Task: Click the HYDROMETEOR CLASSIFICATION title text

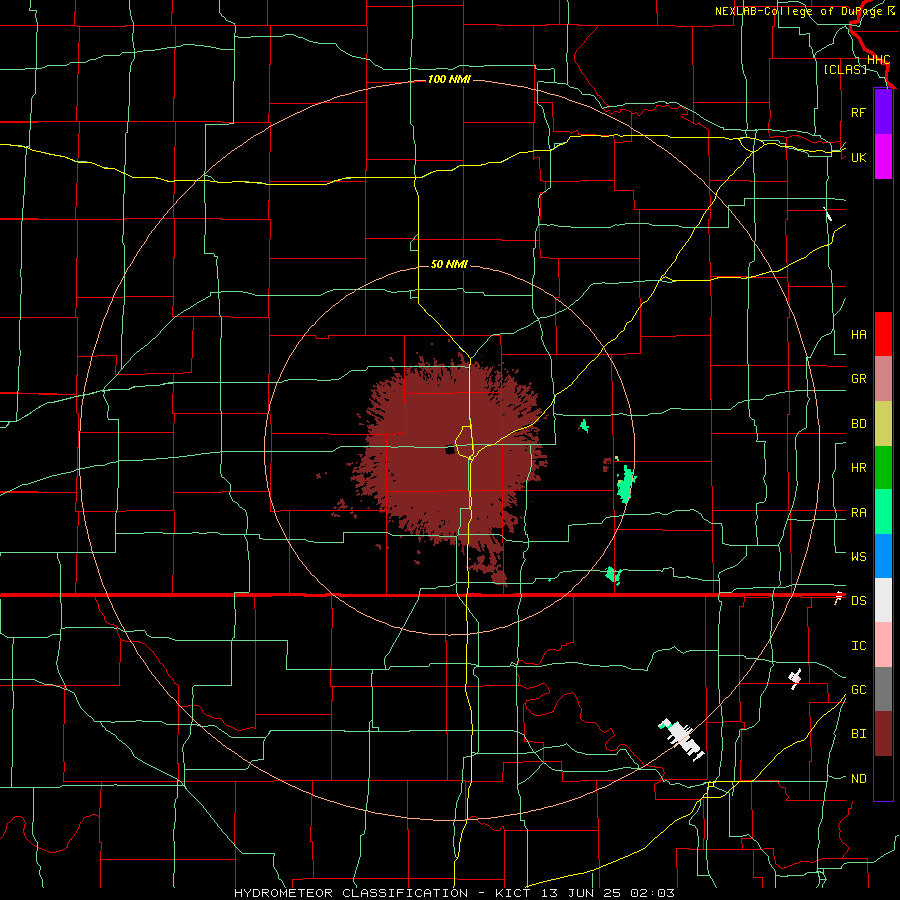Action: pyautogui.click(x=351, y=893)
